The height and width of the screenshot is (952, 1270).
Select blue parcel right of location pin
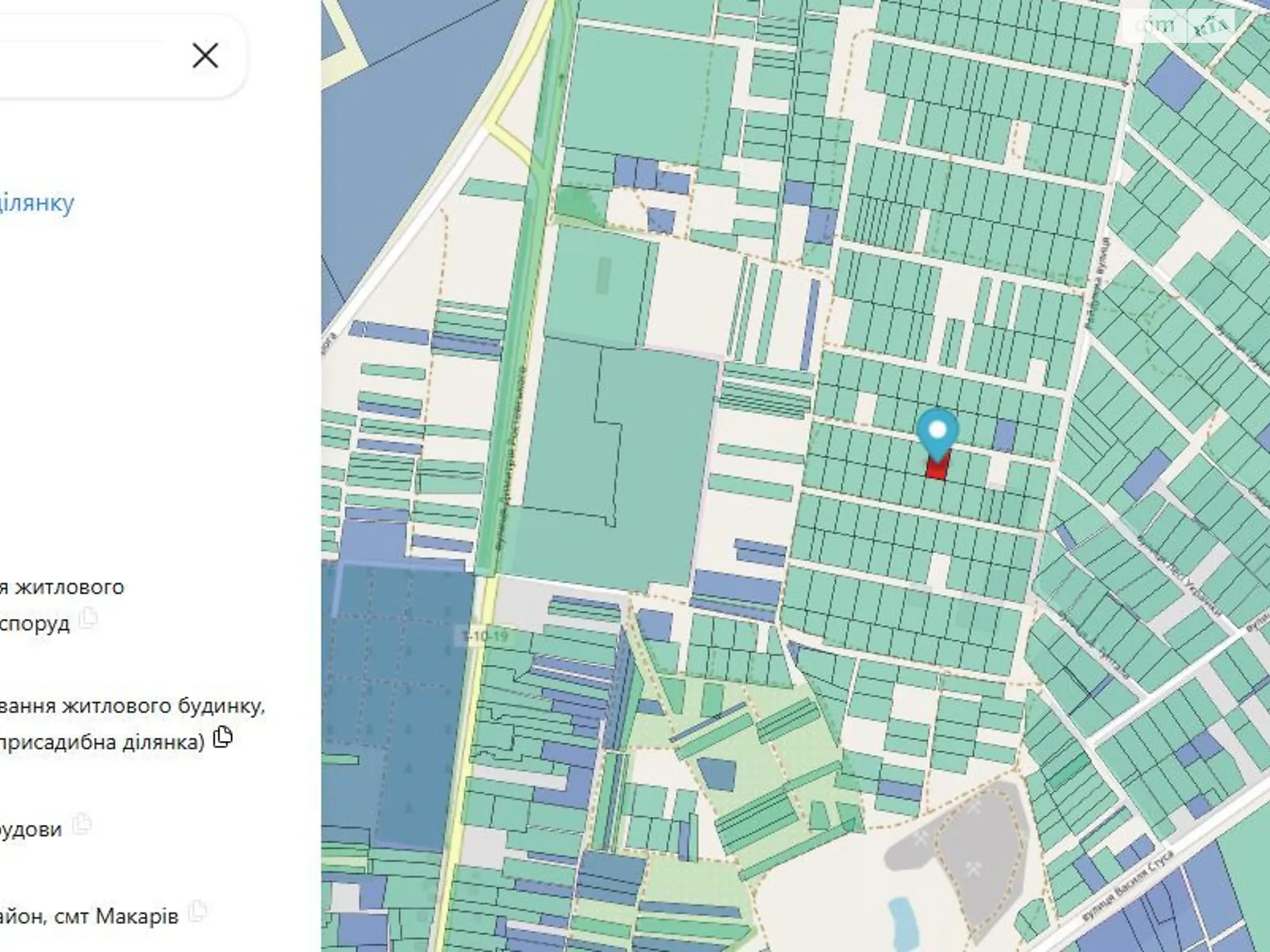[x=1004, y=435]
